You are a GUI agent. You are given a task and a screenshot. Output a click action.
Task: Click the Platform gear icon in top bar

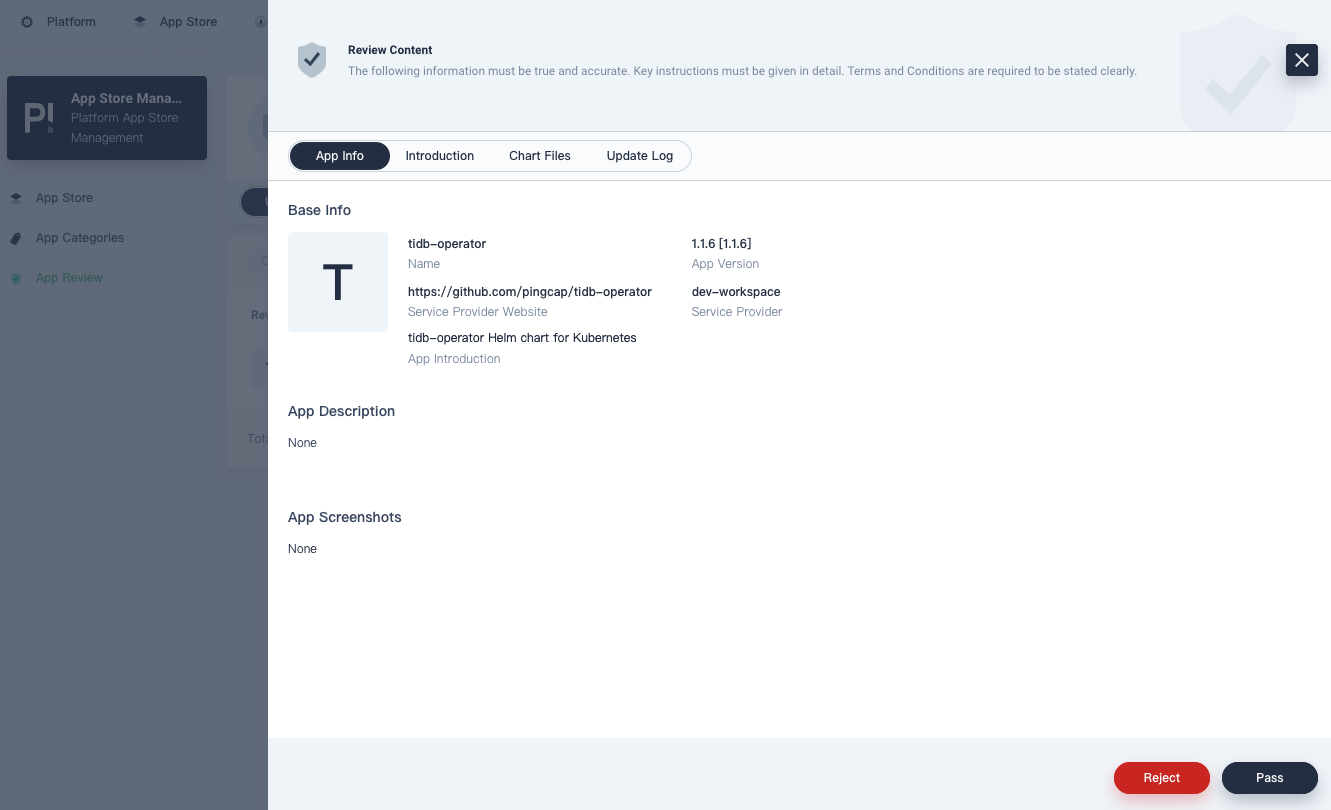point(27,22)
